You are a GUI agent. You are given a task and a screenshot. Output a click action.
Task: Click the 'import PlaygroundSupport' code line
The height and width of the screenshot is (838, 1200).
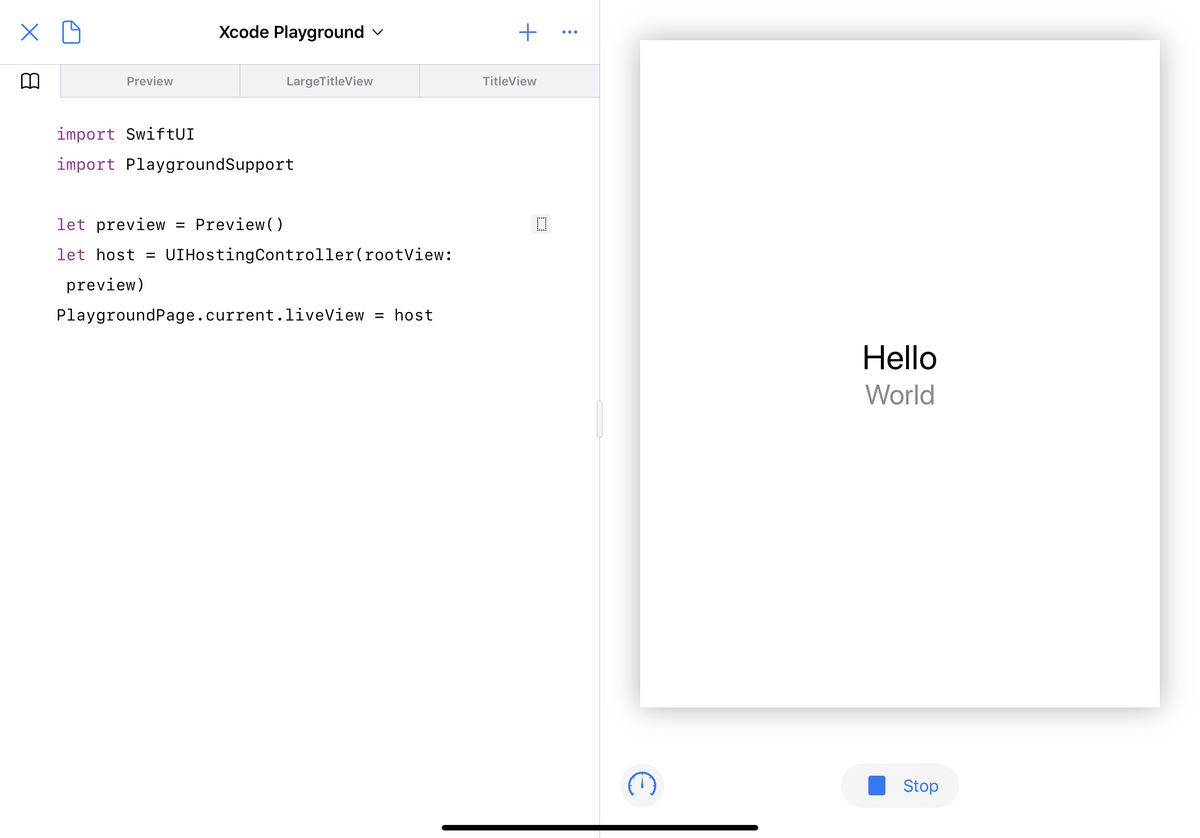(175, 164)
